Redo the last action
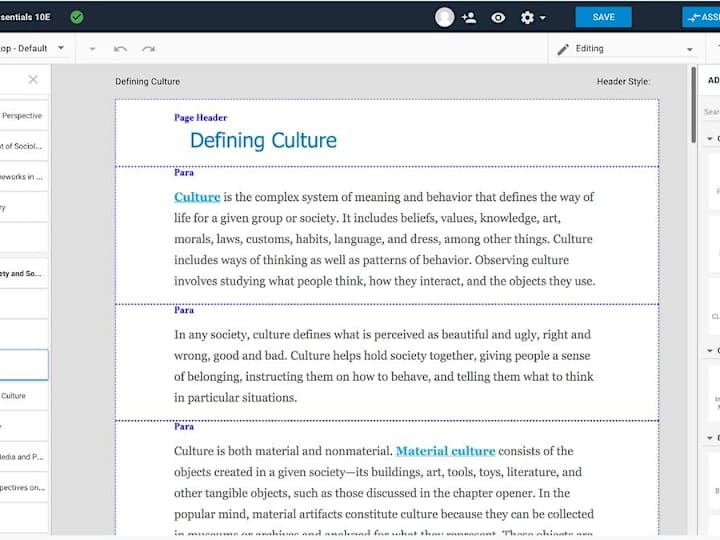The image size is (720, 540). (x=148, y=49)
